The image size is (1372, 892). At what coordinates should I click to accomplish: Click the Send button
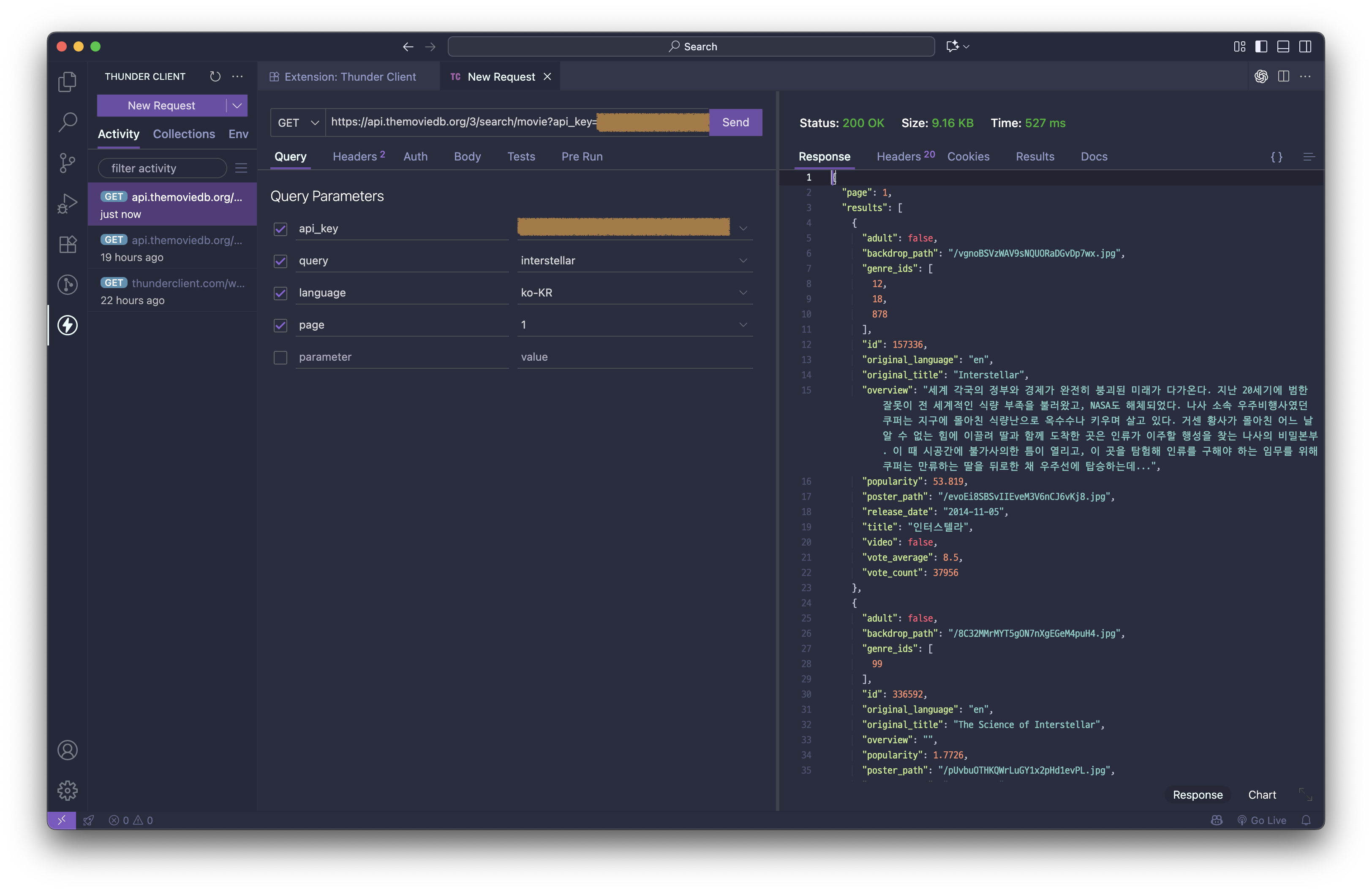coord(735,122)
